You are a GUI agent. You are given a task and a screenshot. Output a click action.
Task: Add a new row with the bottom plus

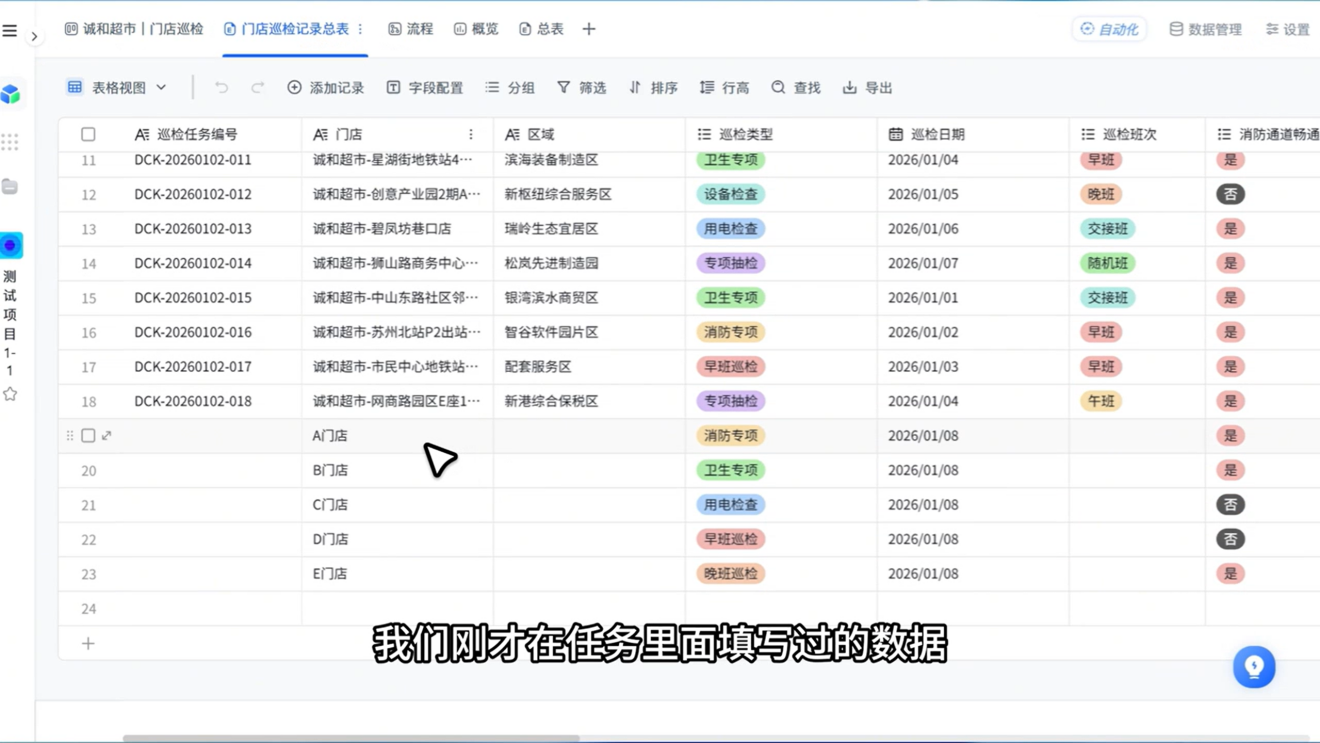click(88, 643)
